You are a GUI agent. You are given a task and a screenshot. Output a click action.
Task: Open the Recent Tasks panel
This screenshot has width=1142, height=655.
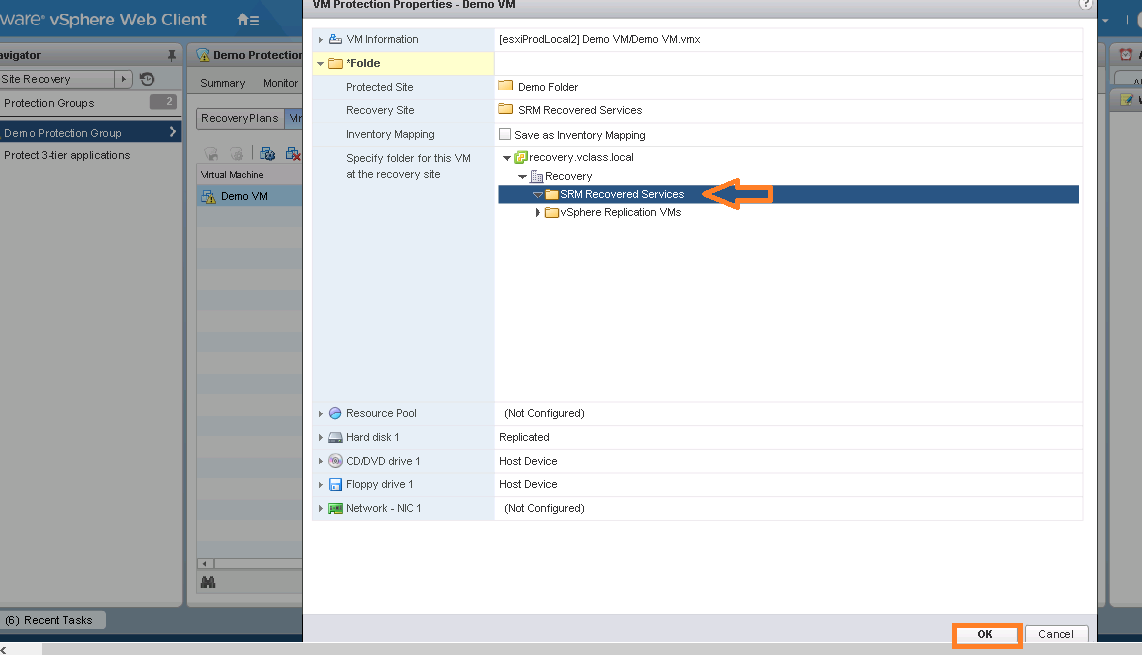click(53, 620)
